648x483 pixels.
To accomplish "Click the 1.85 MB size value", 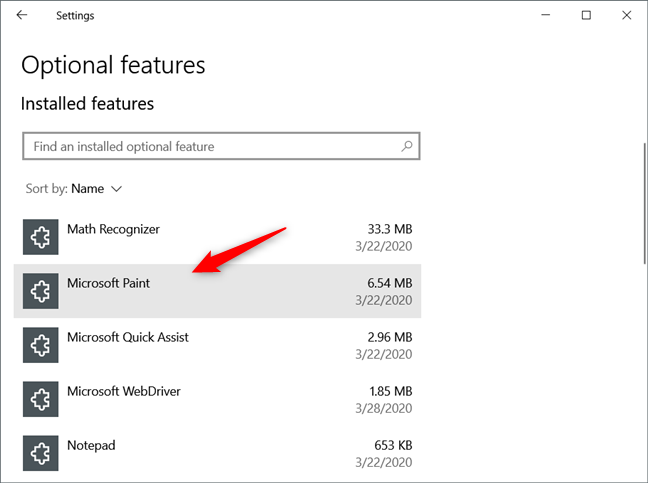I will pos(391,391).
